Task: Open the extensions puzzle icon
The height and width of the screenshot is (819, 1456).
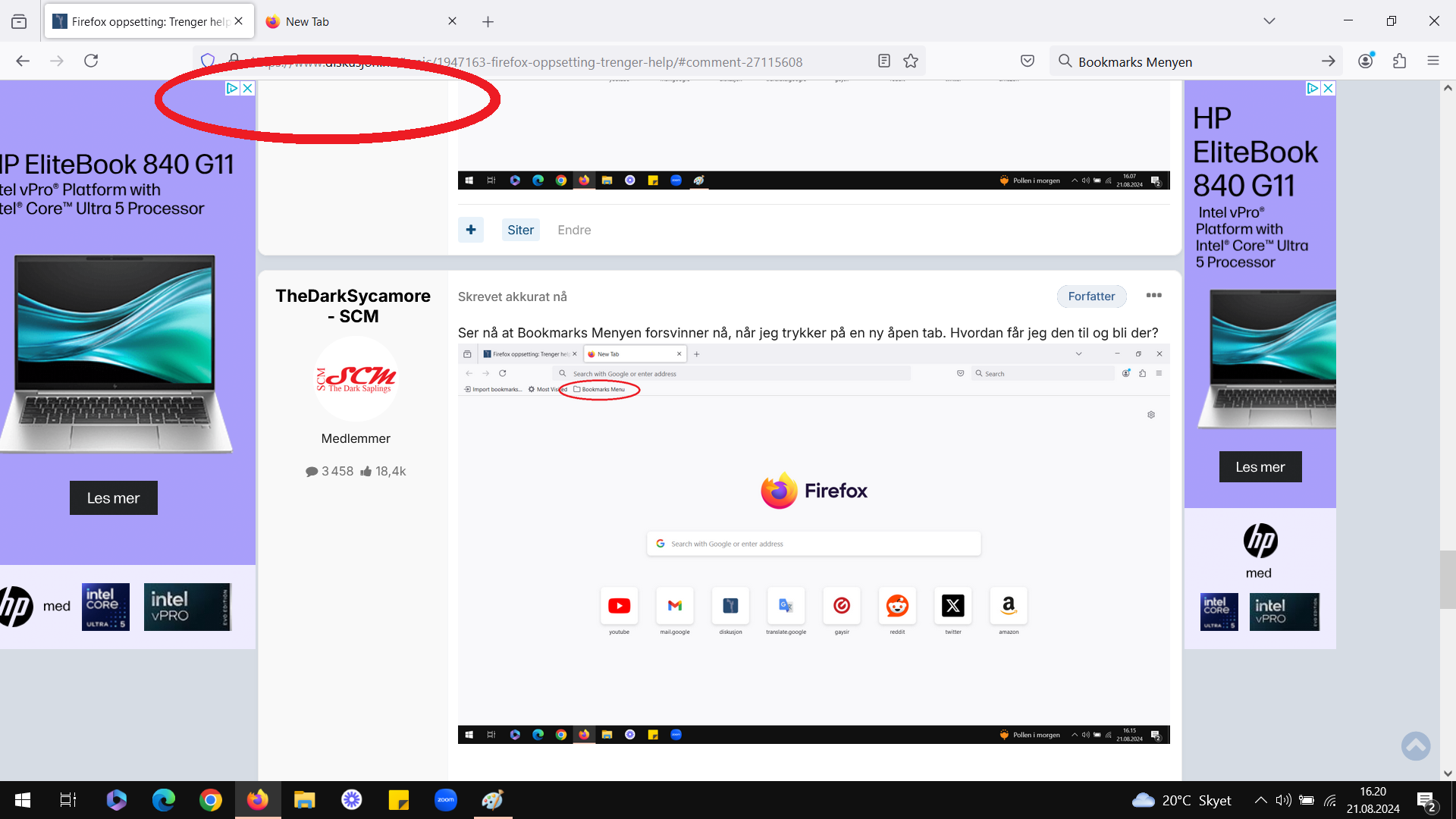Action: click(1399, 61)
